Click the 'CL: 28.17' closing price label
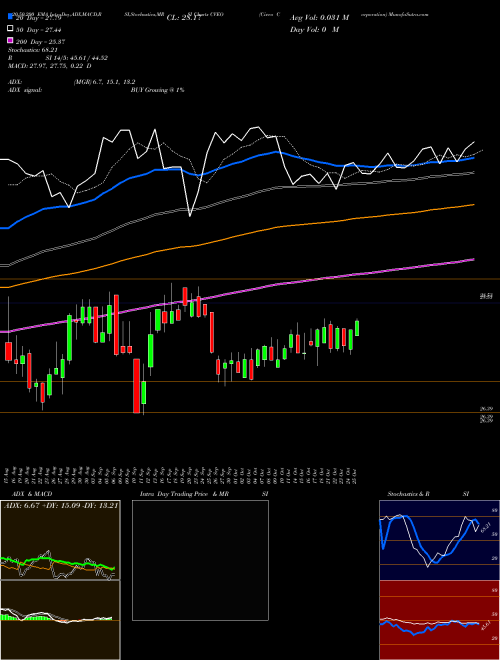The height and width of the screenshot is (660, 500). click(184, 18)
